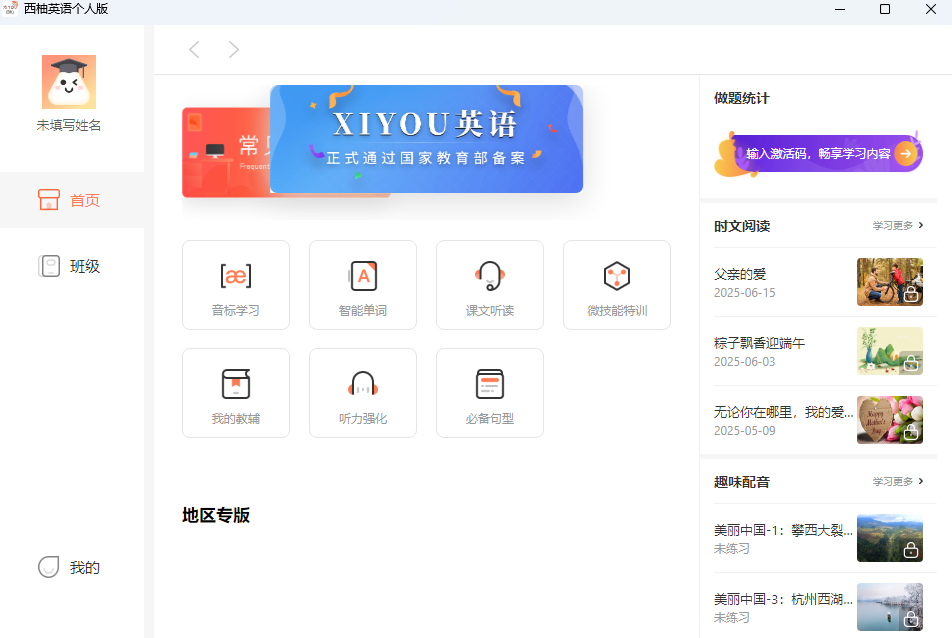Image resolution: width=952 pixels, height=638 pixels.
Task: Tap the lock on 美丽中国-1 dubbing video
Action: [x=911, y=553]
